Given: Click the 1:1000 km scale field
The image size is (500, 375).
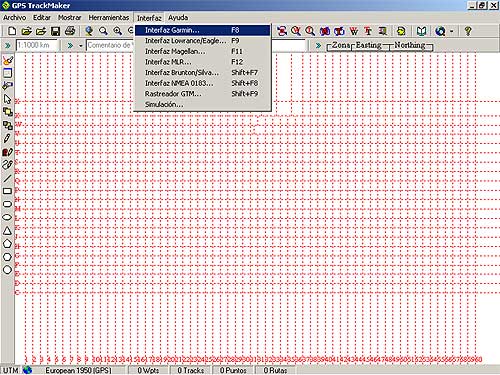Looking at the screenshot, I should tap(37, 45).
